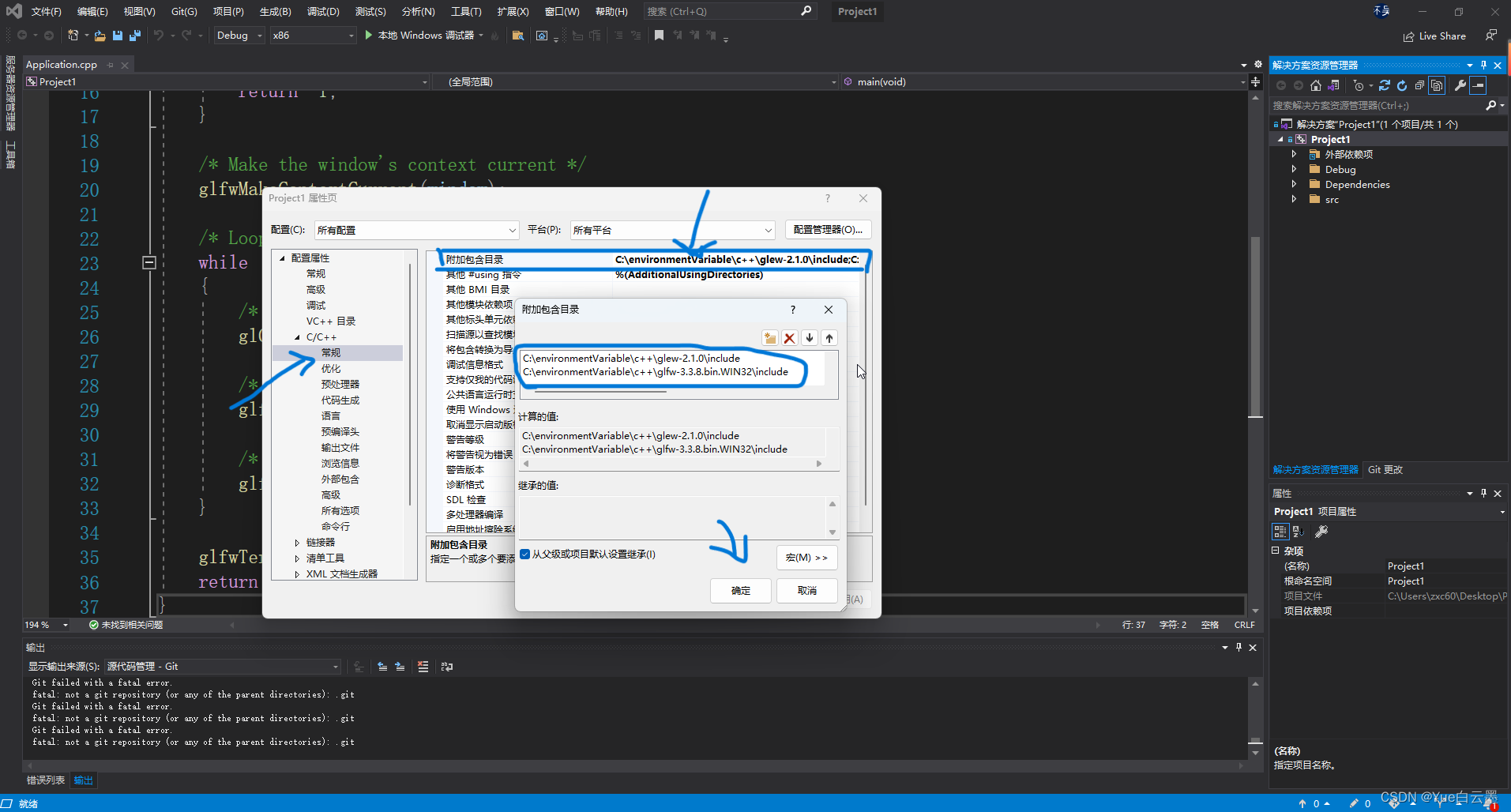
Task: Toggle pin on the Output panel
Action: point(1238,647)
